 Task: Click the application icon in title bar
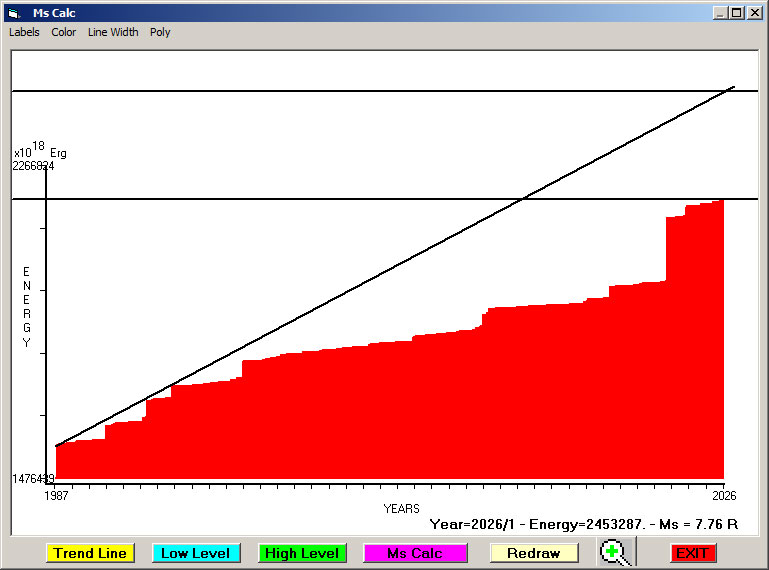tap(14, 13)
